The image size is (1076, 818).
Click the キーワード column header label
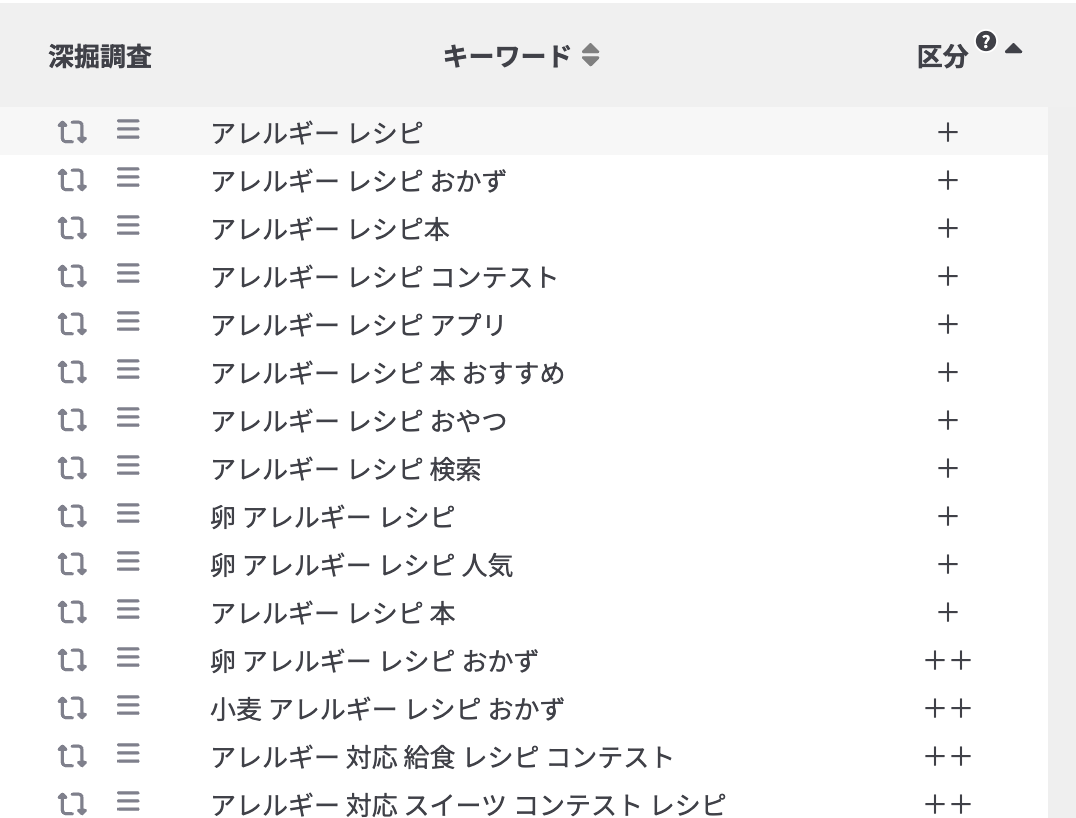pos(506,57)
